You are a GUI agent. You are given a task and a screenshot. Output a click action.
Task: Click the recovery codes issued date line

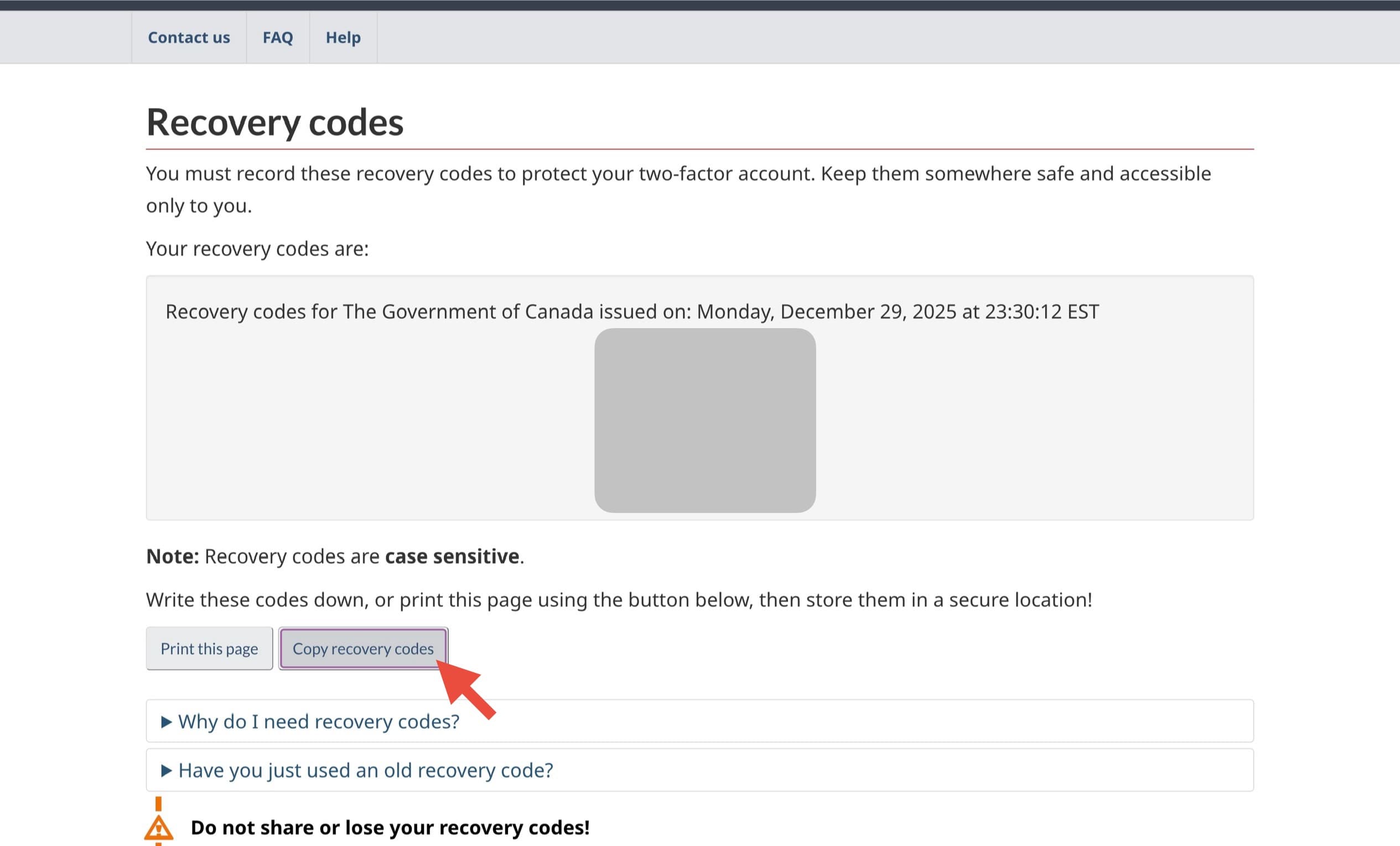[x=632, y=312]
